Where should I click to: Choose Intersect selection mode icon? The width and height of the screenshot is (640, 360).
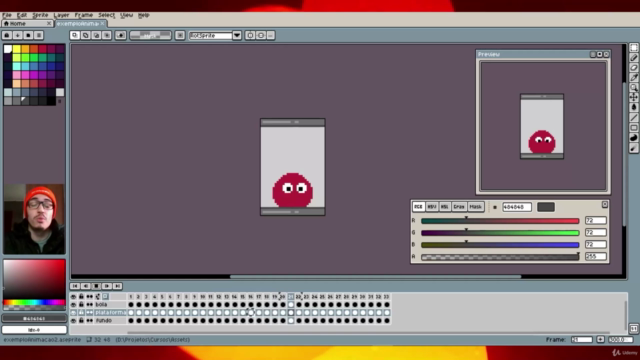click(x=107, y=36)
